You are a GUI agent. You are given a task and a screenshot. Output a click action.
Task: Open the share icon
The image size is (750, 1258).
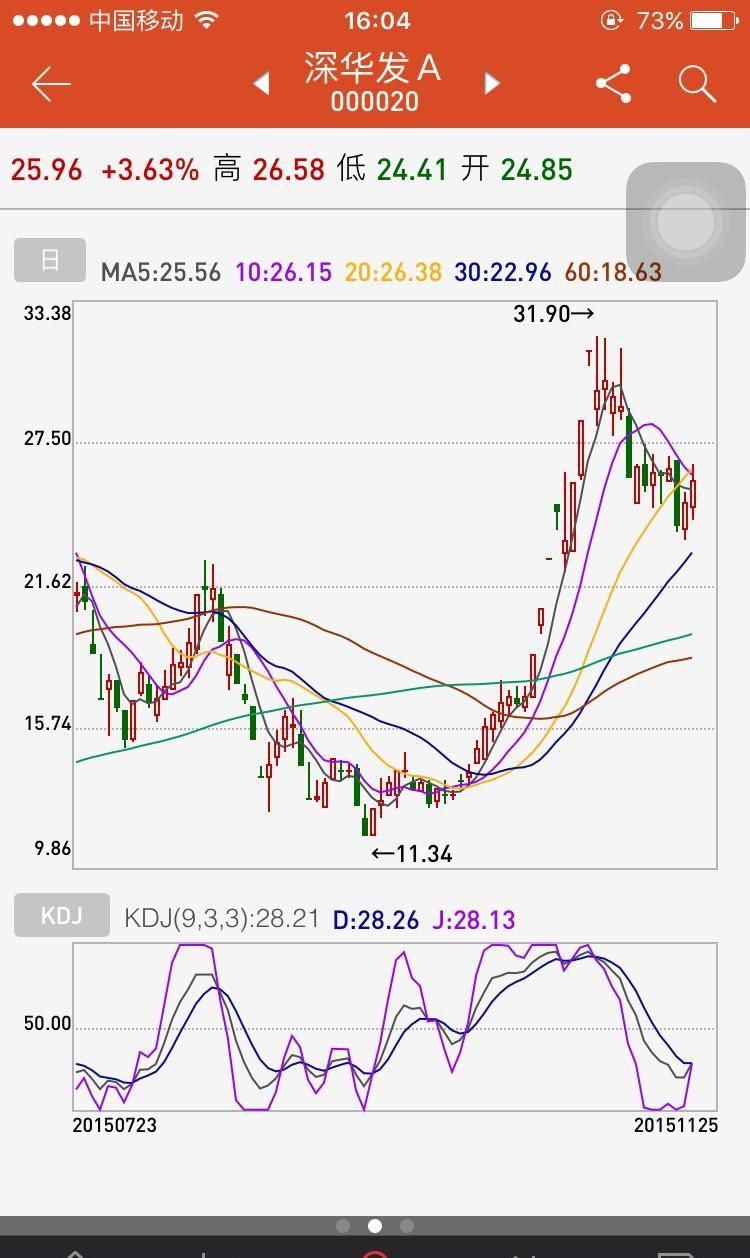[x=613, y=84]
